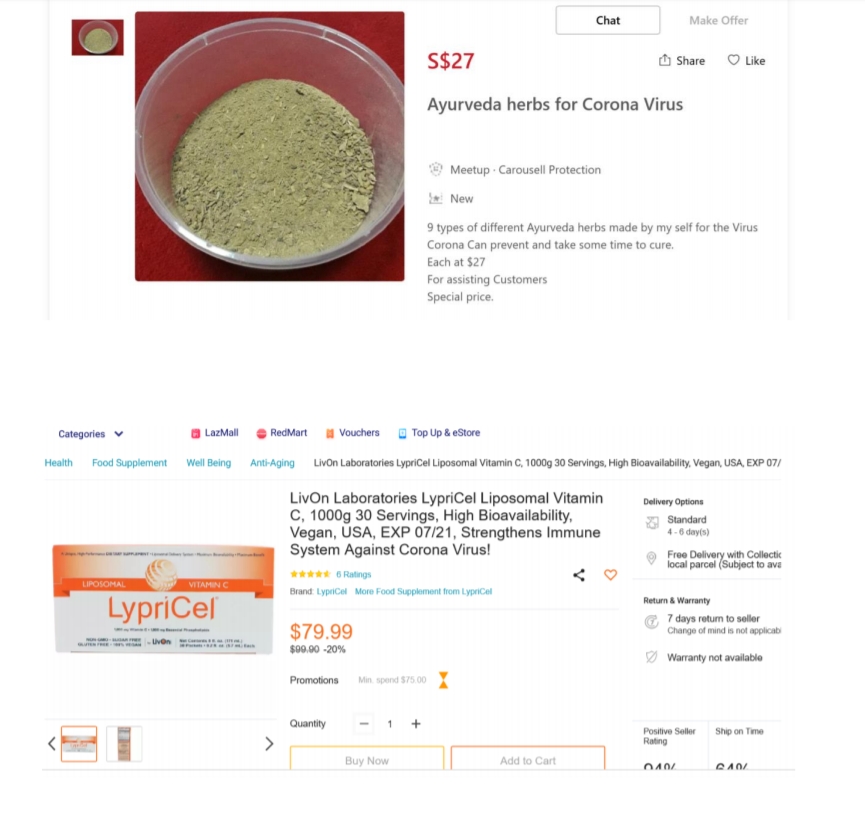Open RedMart from the top bar
Image resolution: width=865 pixels, height=813 pixels.
(281, 433)
